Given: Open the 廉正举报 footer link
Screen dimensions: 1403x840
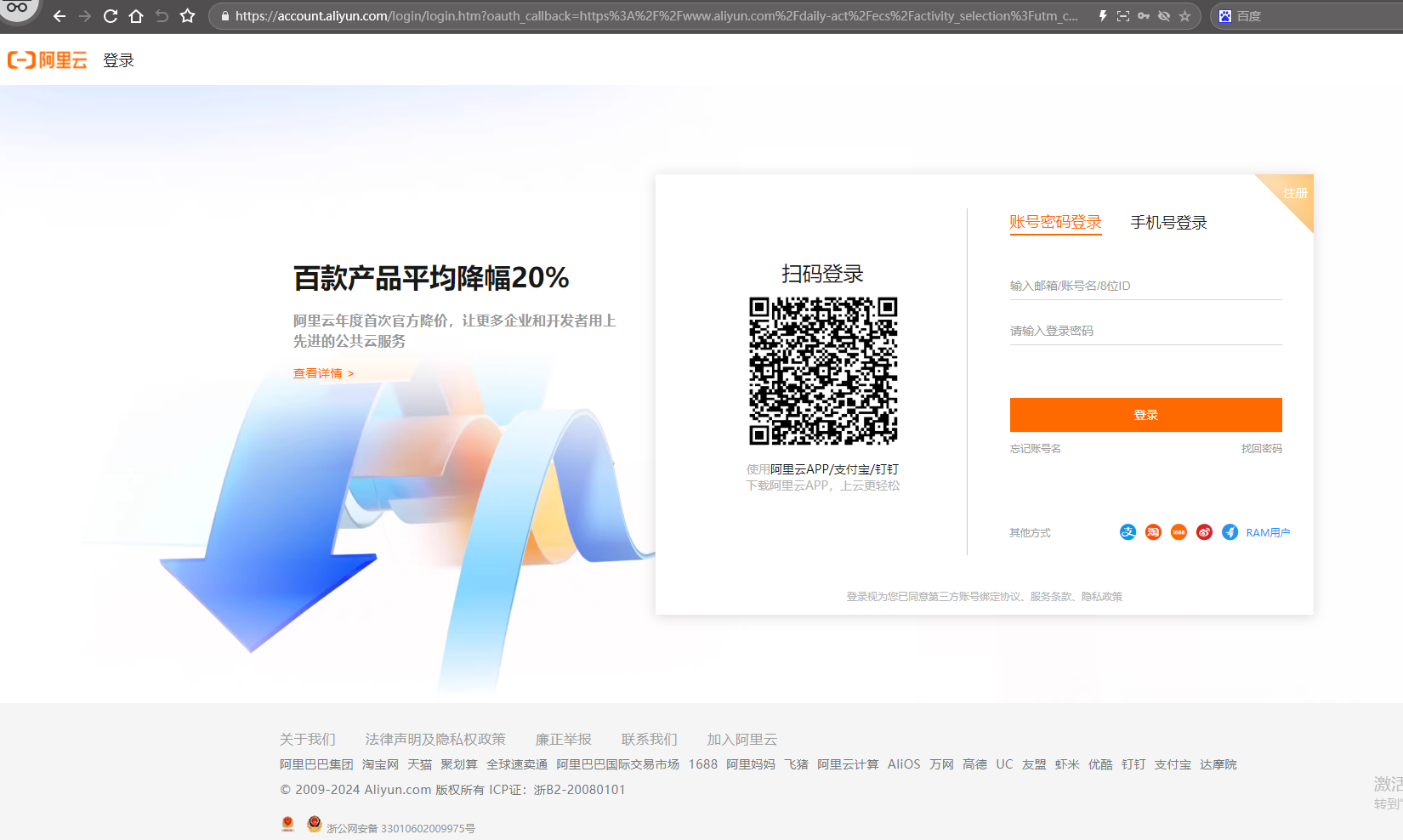Looking at the screenshot, I should tap(563, 740).
